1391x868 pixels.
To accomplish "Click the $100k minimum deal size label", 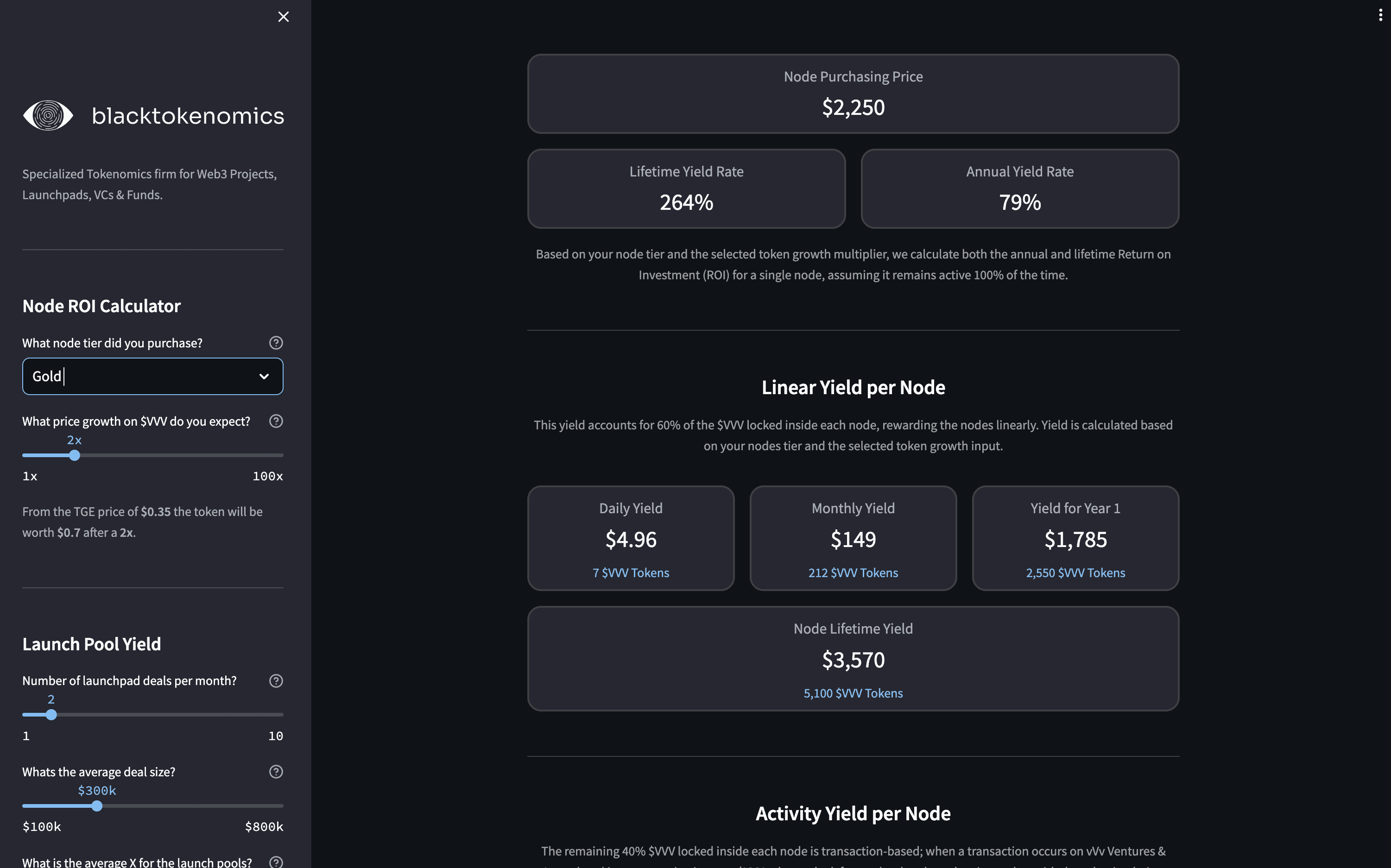I will coord(41,827).
